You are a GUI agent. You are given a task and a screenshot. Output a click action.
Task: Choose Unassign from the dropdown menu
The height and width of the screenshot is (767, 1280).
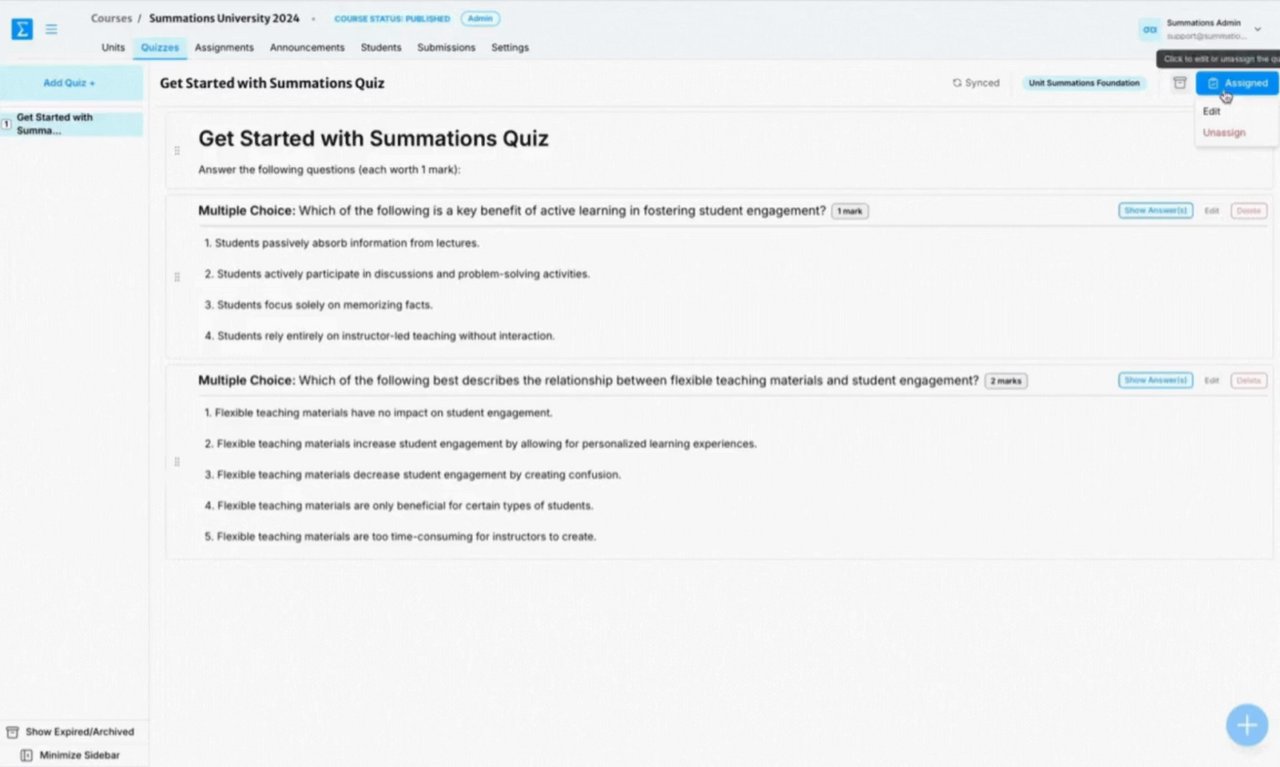coord(1224,133)
